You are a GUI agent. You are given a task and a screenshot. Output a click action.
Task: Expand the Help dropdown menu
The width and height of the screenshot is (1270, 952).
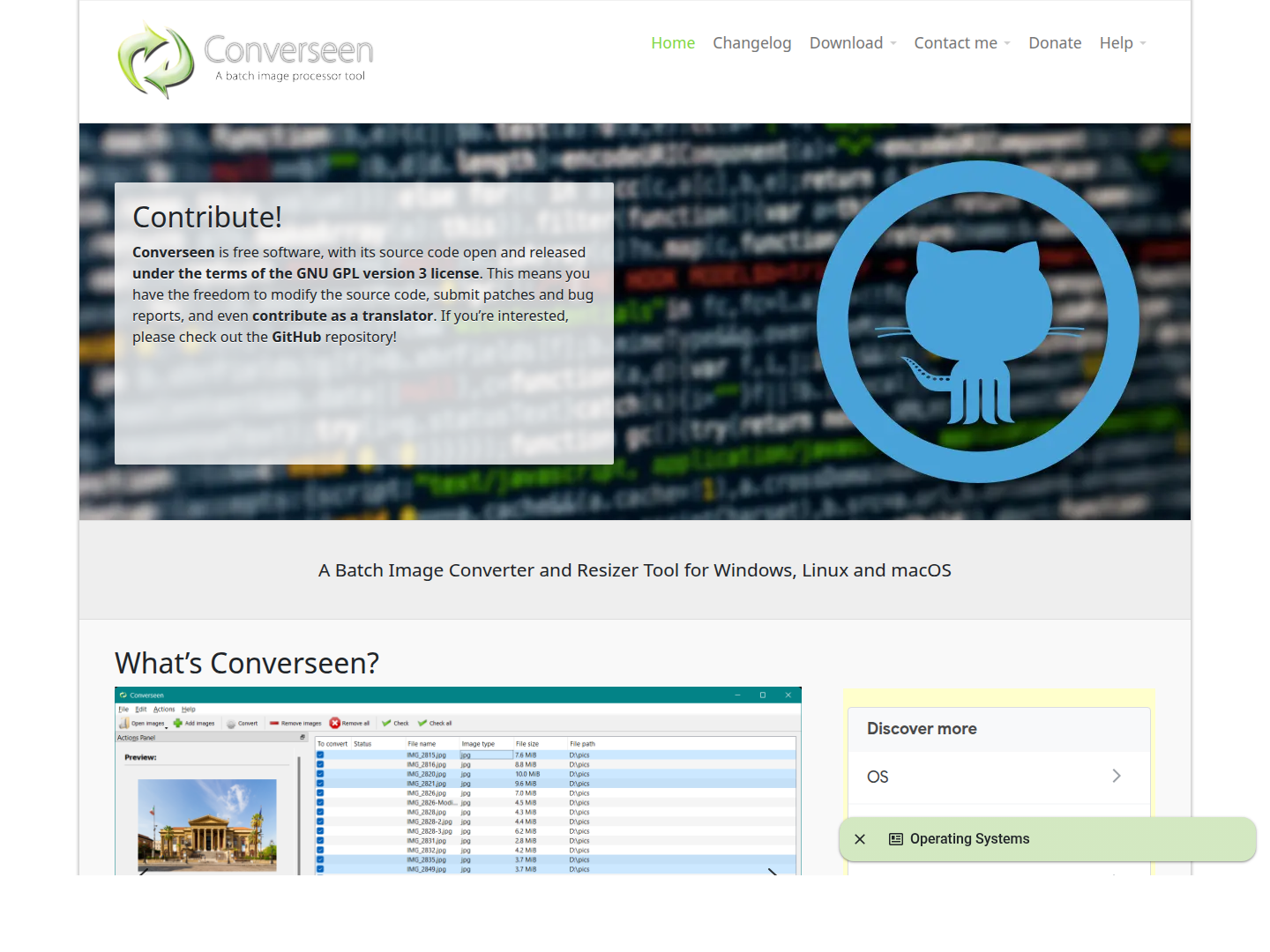point(1123,43)
